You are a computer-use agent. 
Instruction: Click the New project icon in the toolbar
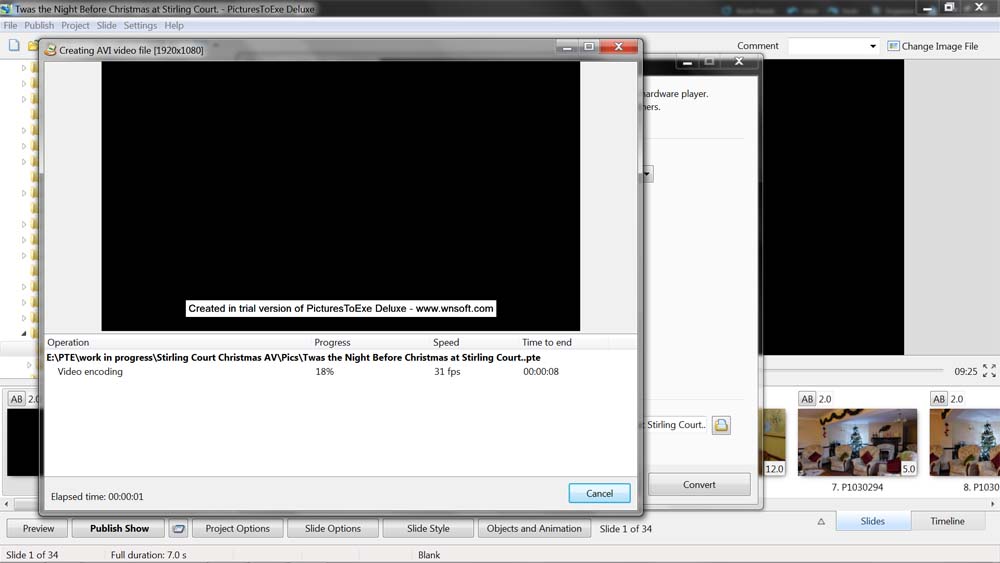tap(14, 45)
